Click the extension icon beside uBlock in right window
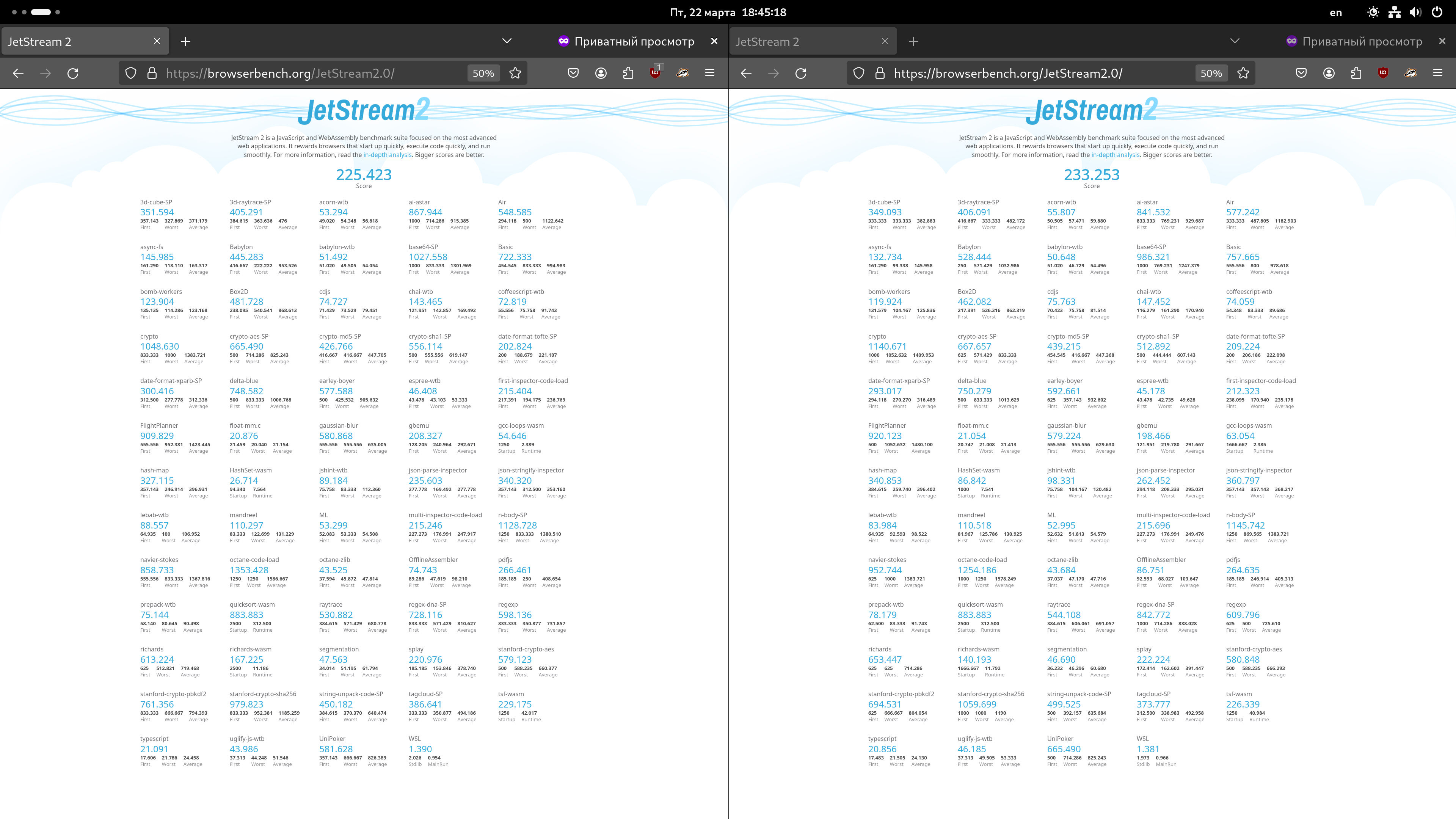Screen dimensions: 1456x819 coord(1410,73)
